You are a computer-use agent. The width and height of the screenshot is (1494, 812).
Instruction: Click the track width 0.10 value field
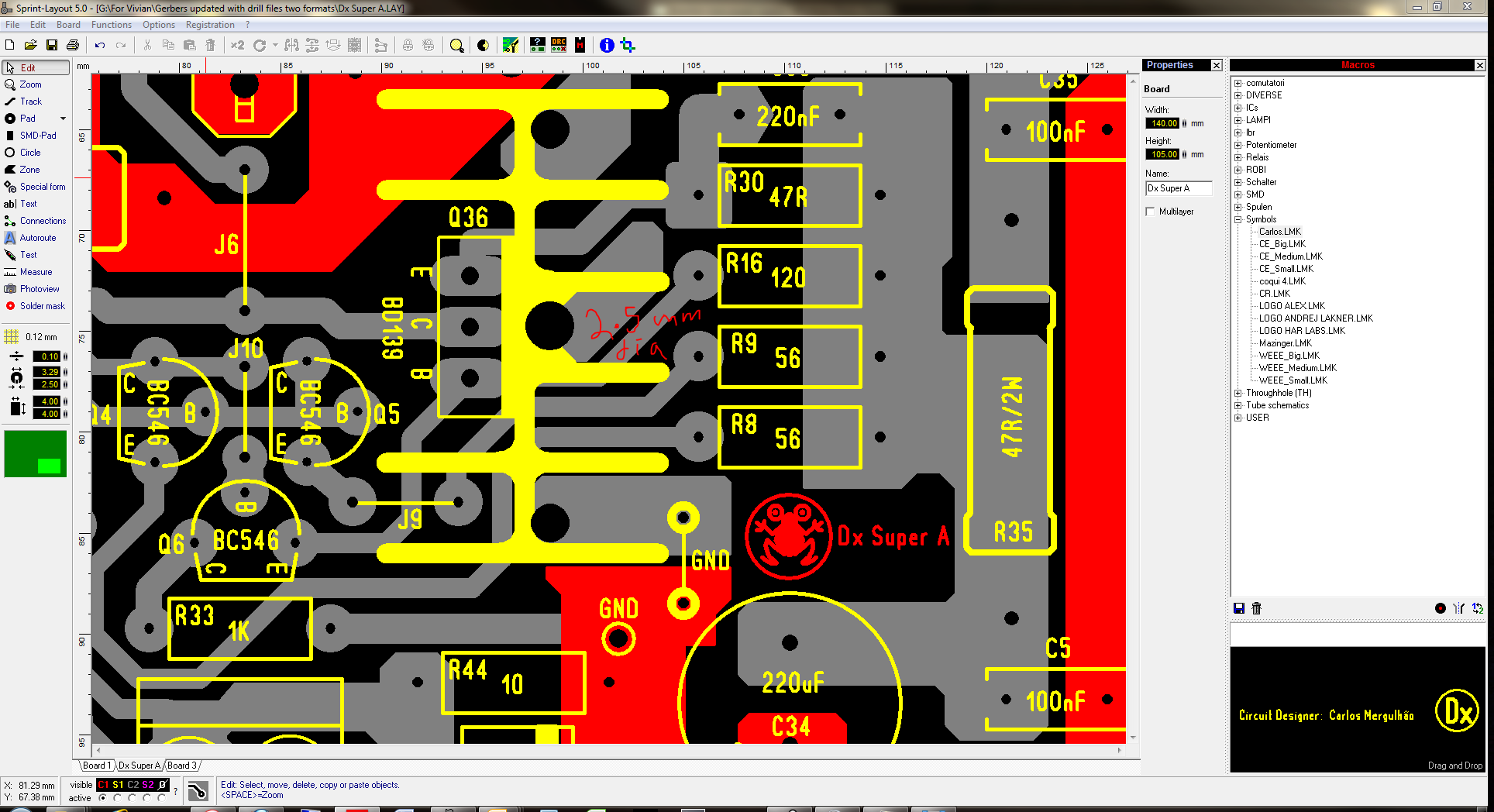(46, 356)
